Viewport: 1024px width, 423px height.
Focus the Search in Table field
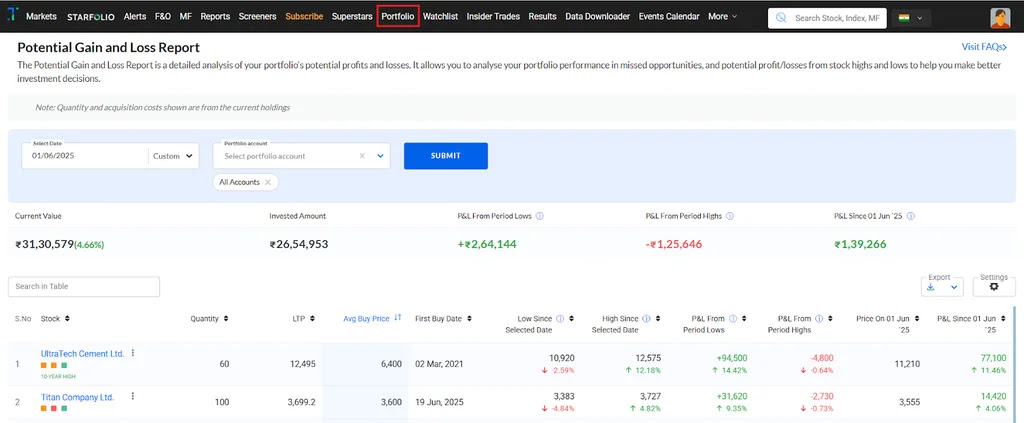pyautogui.click(x=84, y=287)
